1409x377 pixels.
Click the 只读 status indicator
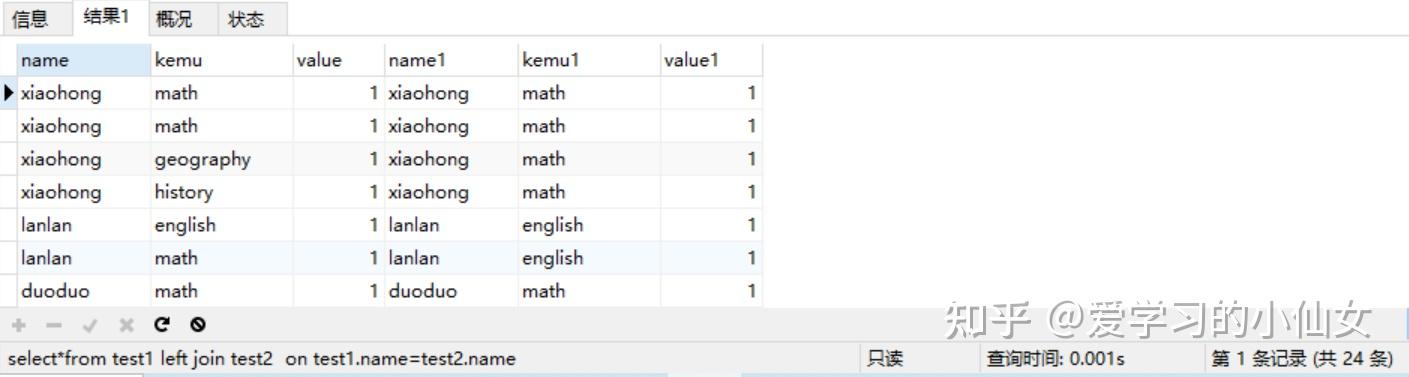point(885,359)
